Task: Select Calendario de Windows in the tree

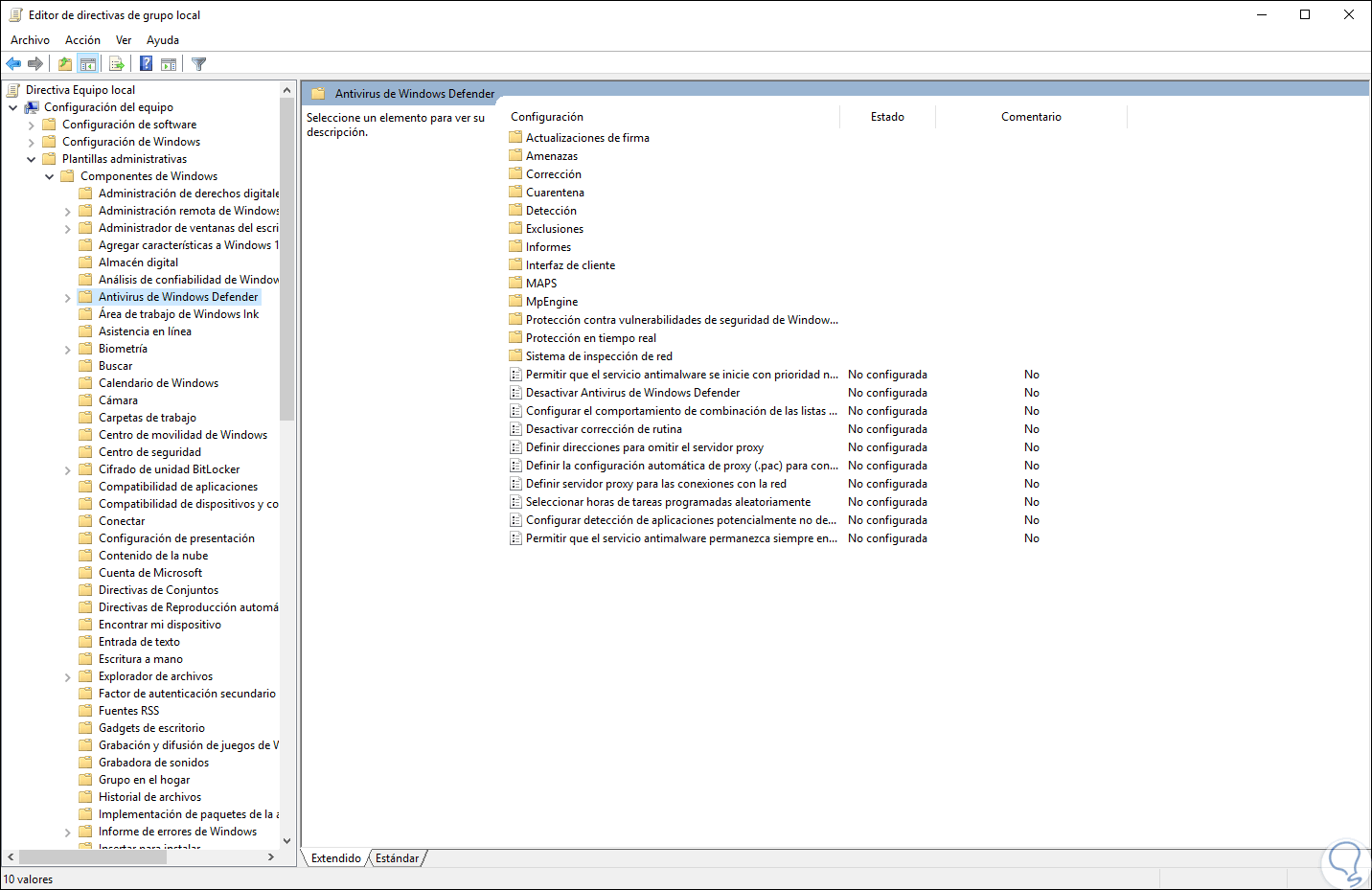Action: 158,383
